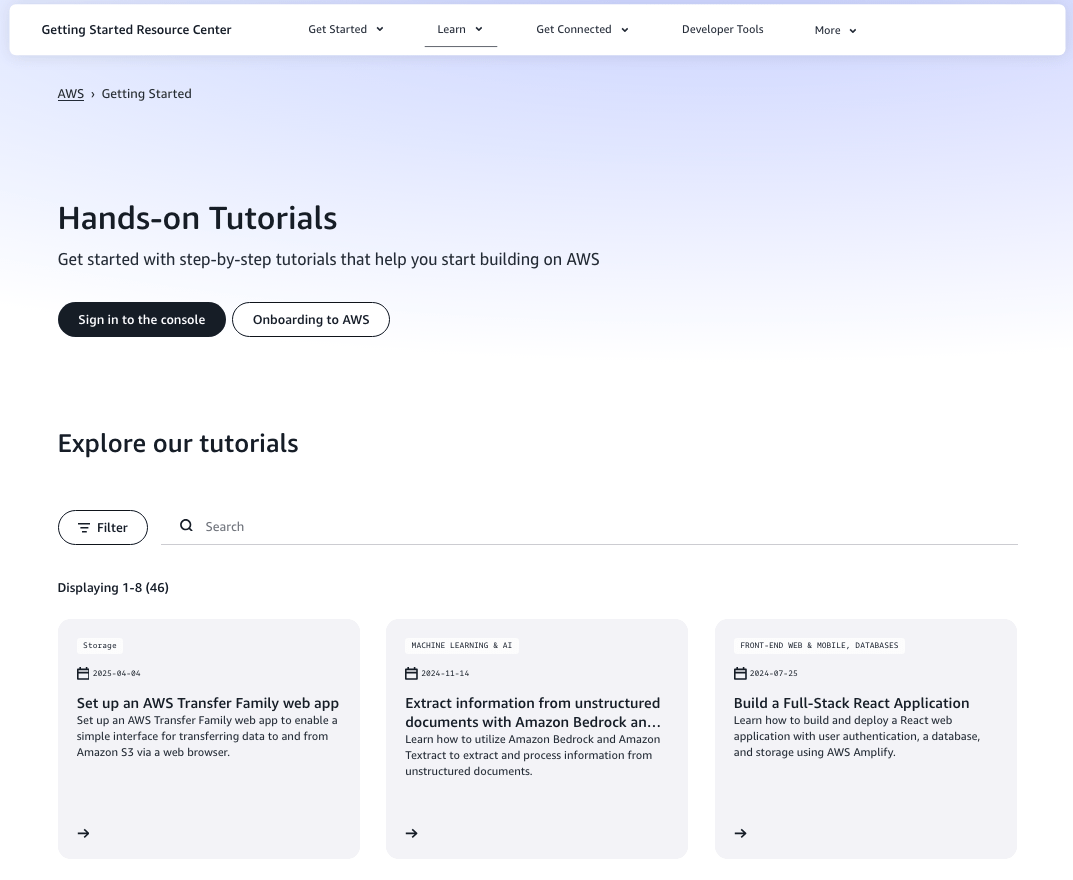Open Extract information from unstructured documents tutorial

[533, 712]
